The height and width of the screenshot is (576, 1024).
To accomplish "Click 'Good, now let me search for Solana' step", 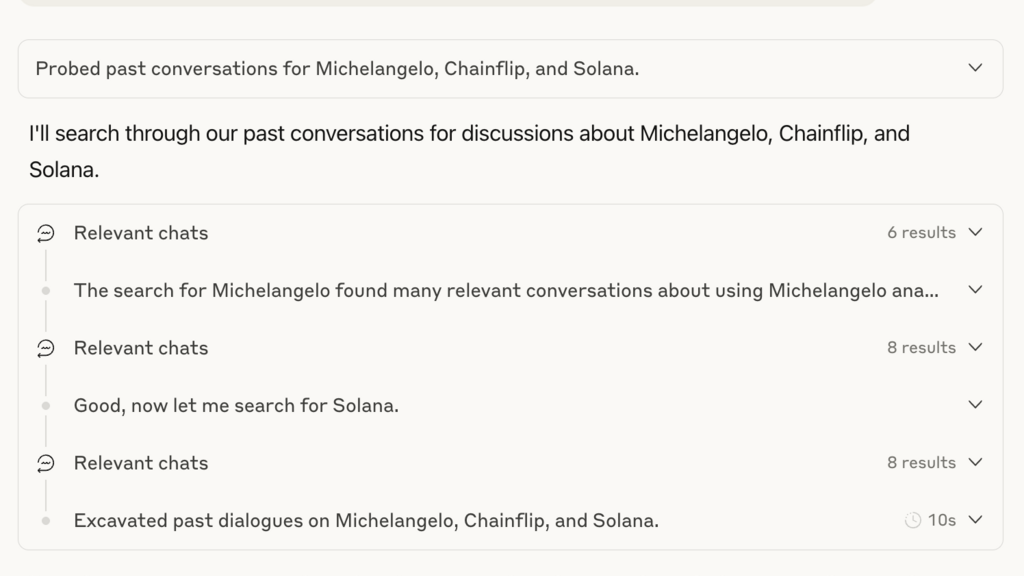I will [x=236, y=406].
